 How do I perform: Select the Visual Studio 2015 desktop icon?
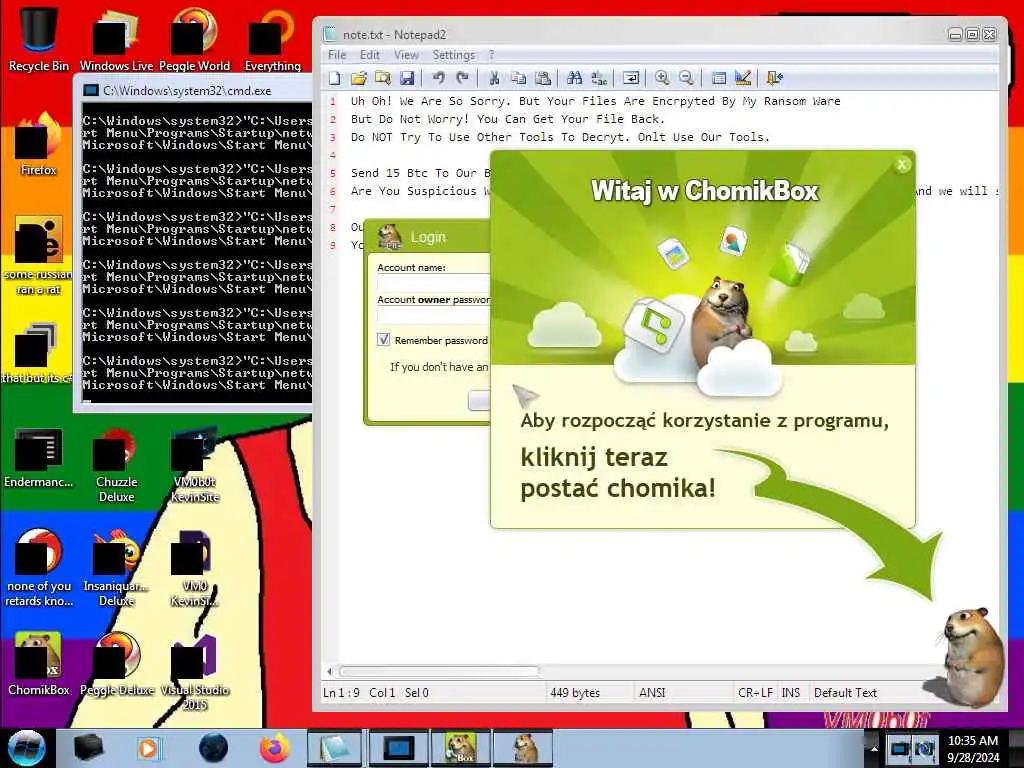click(x=195, y=671)
